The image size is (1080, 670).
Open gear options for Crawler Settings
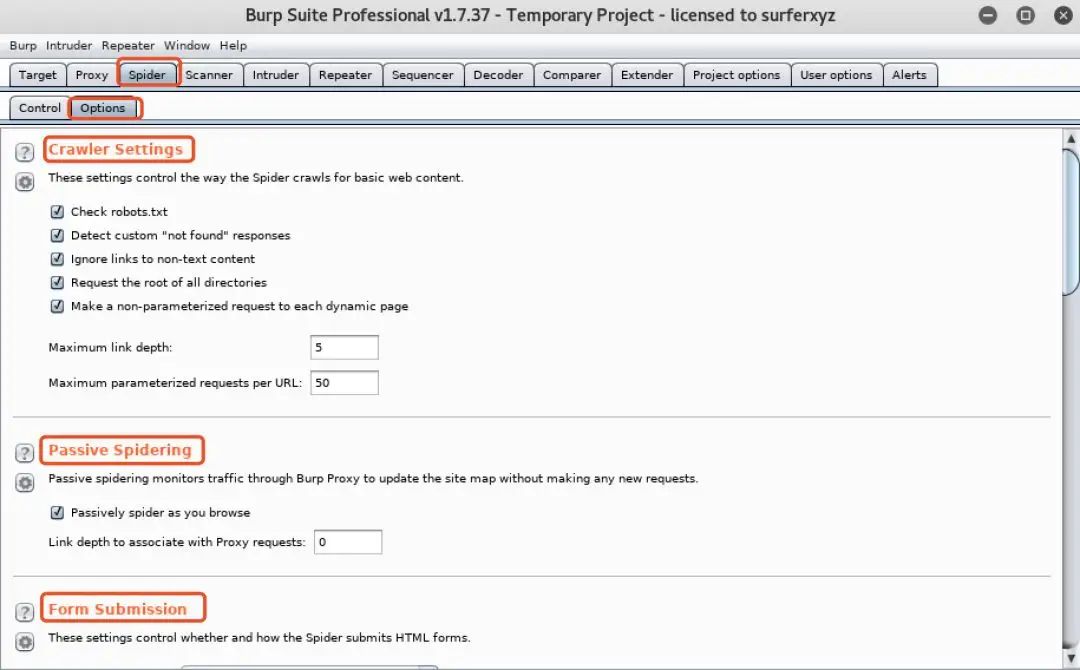click(25, 182)
